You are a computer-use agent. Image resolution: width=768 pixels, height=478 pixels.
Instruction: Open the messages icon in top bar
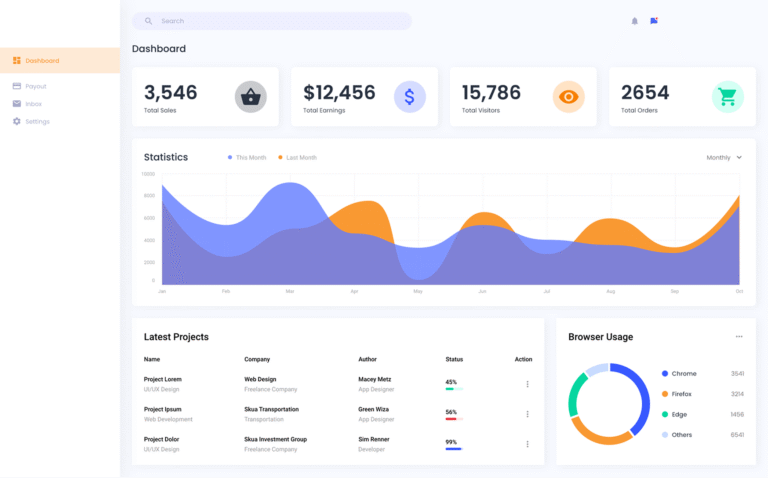pyautogui.click(x=654, y=21)
